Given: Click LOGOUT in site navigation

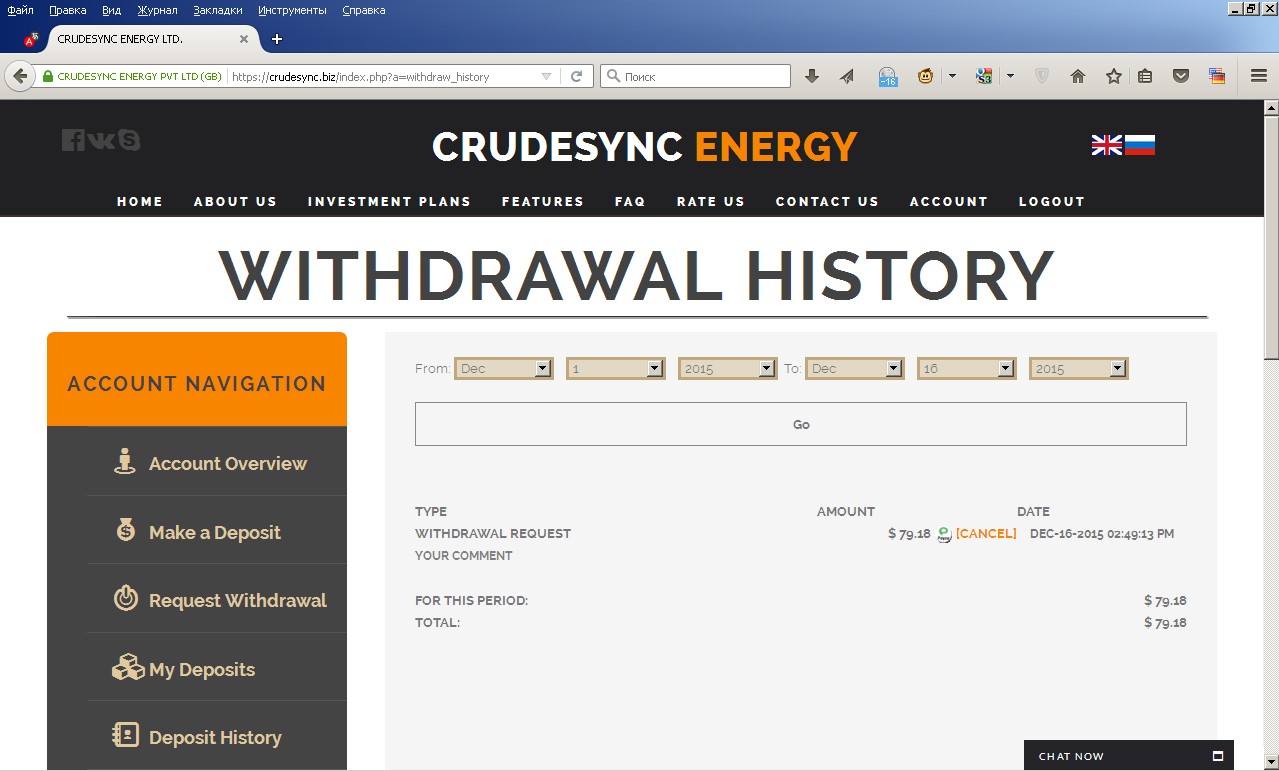Looking at the screenshot, I should click(1052, 201).
